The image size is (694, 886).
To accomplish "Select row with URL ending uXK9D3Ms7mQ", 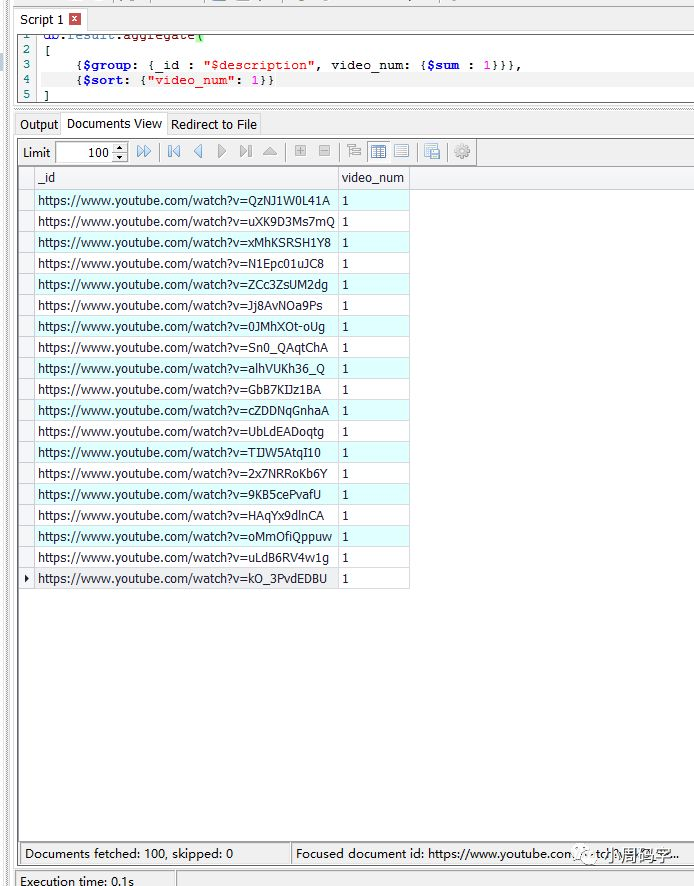I will click(x=186, y=222).
